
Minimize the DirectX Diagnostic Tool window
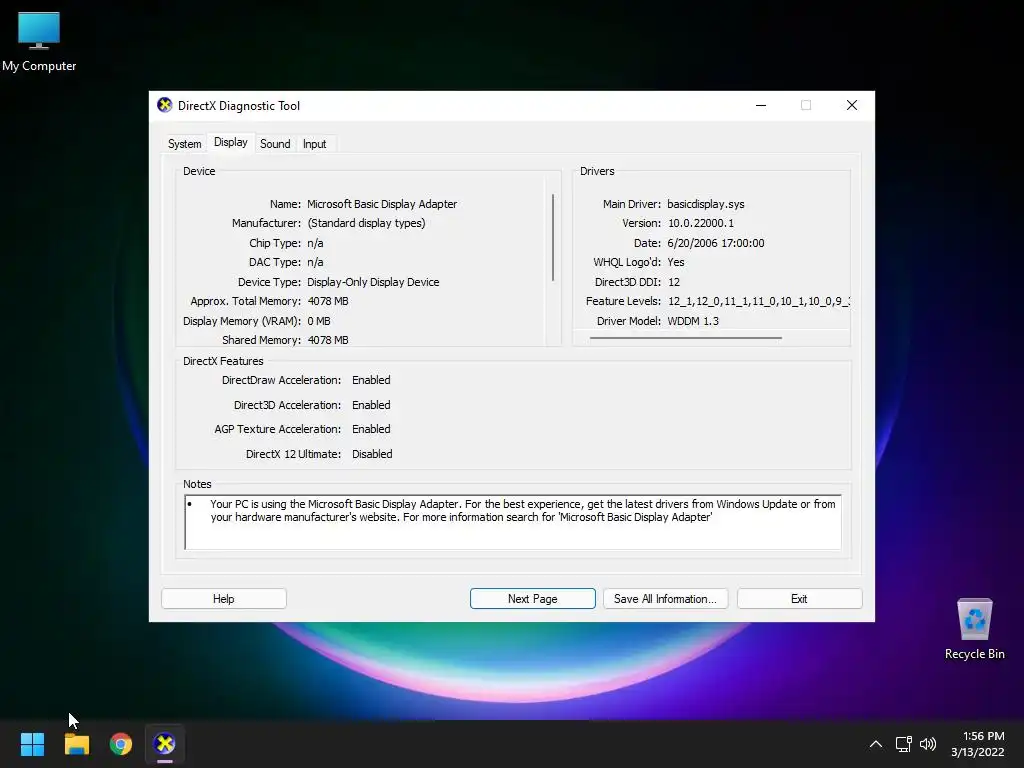[x=761, y=105]
